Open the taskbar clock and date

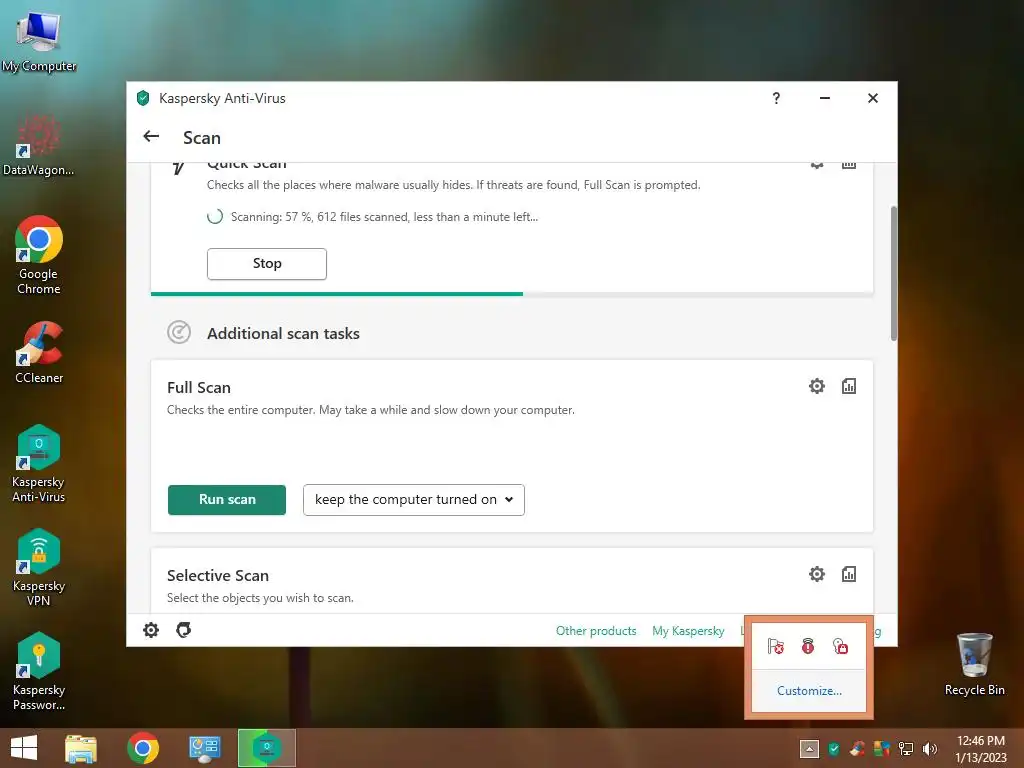pos(980,749)
